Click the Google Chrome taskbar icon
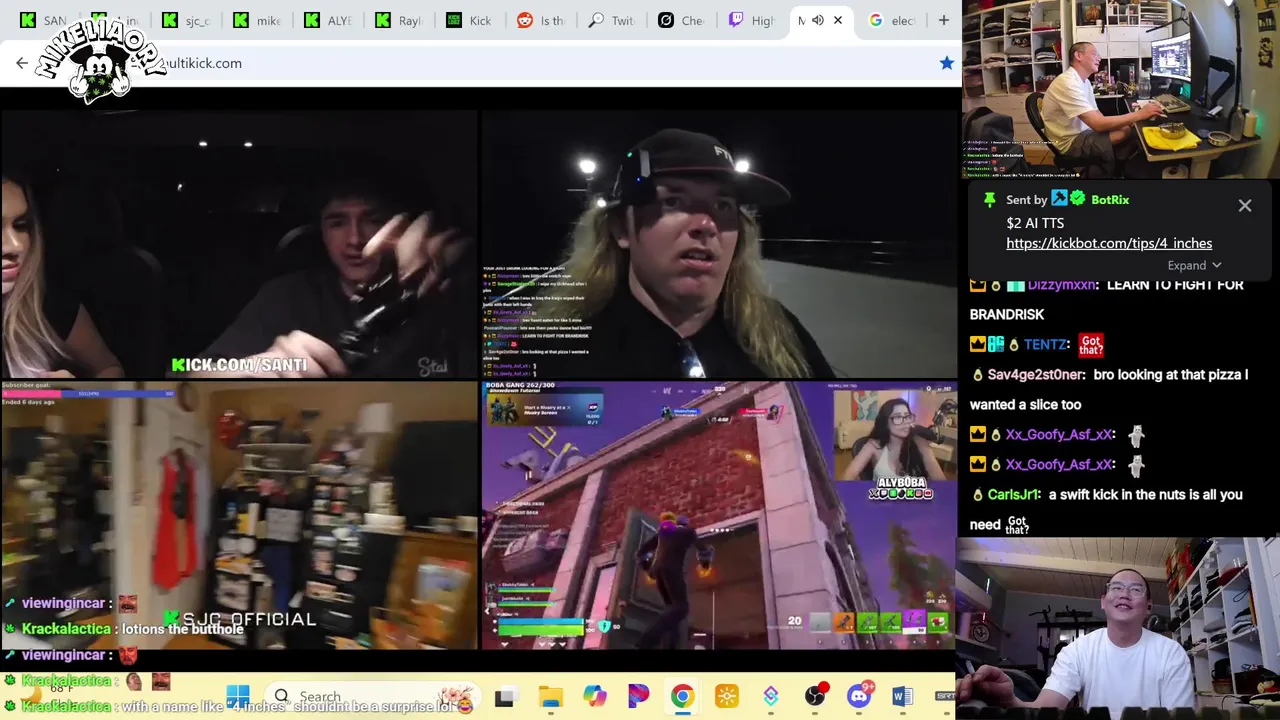Viewport: 1280px width, 720px height. [x=682, y=696]
